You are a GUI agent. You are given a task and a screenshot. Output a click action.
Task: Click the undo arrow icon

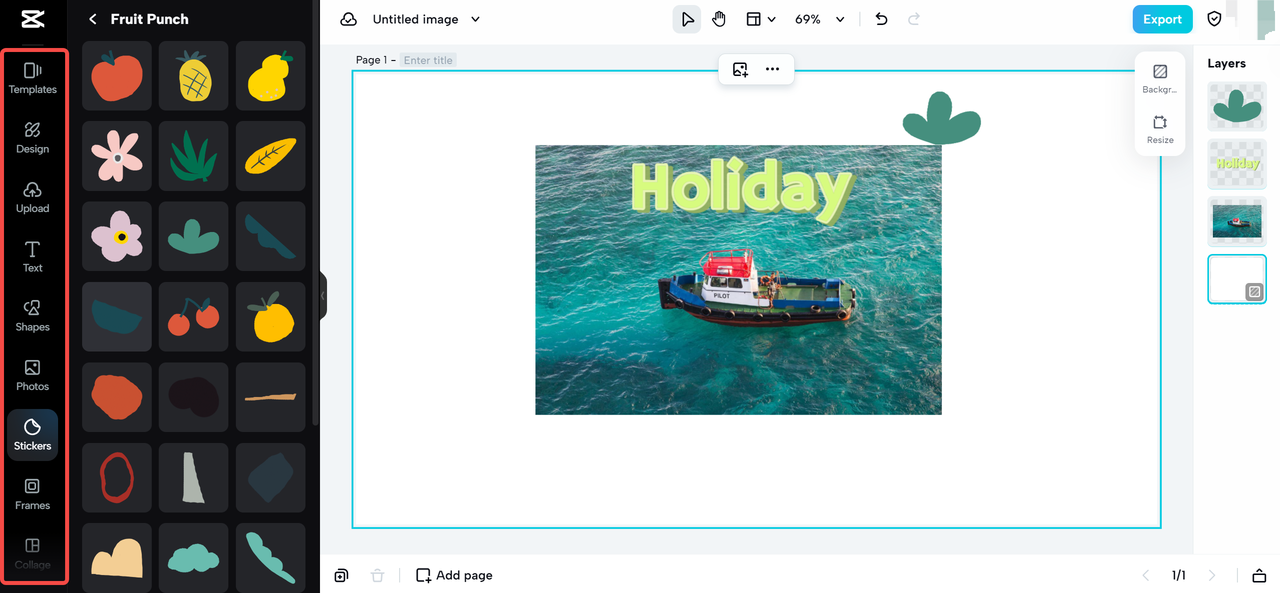tap(881, 19)
